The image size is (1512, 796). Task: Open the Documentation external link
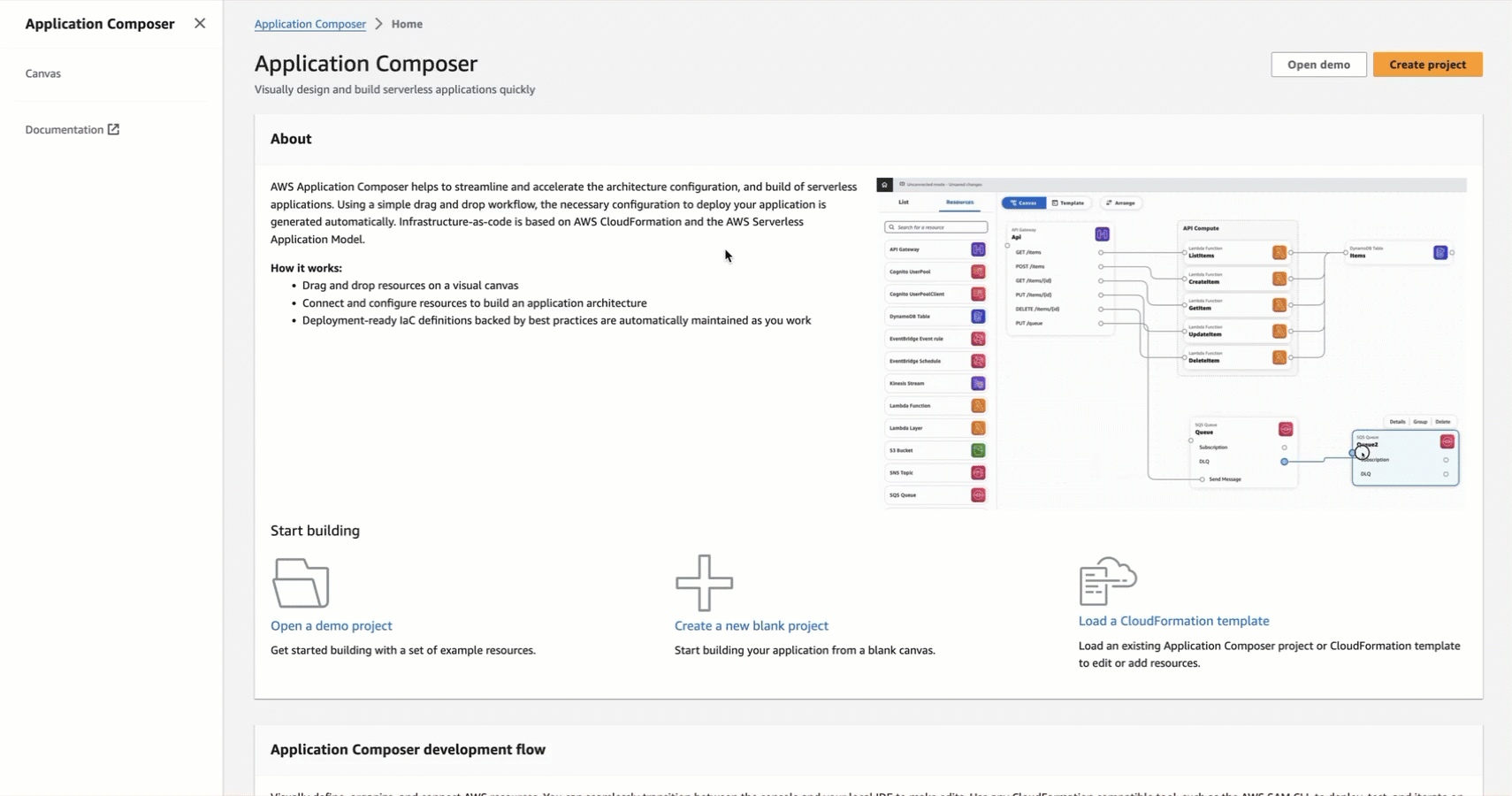pyautogui.click(x=72, y=129)
